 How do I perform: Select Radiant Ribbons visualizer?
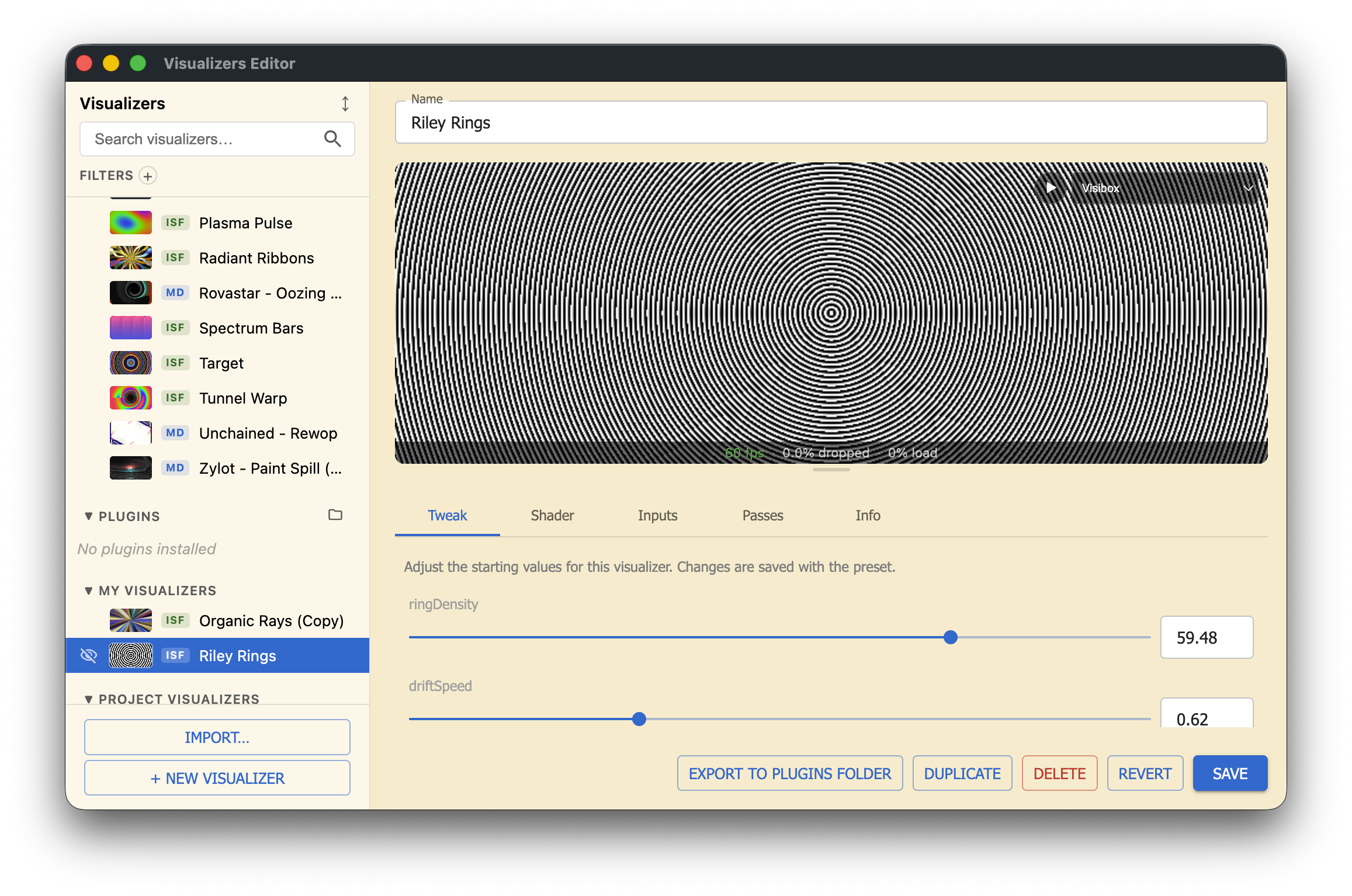[x=217, y=258]
